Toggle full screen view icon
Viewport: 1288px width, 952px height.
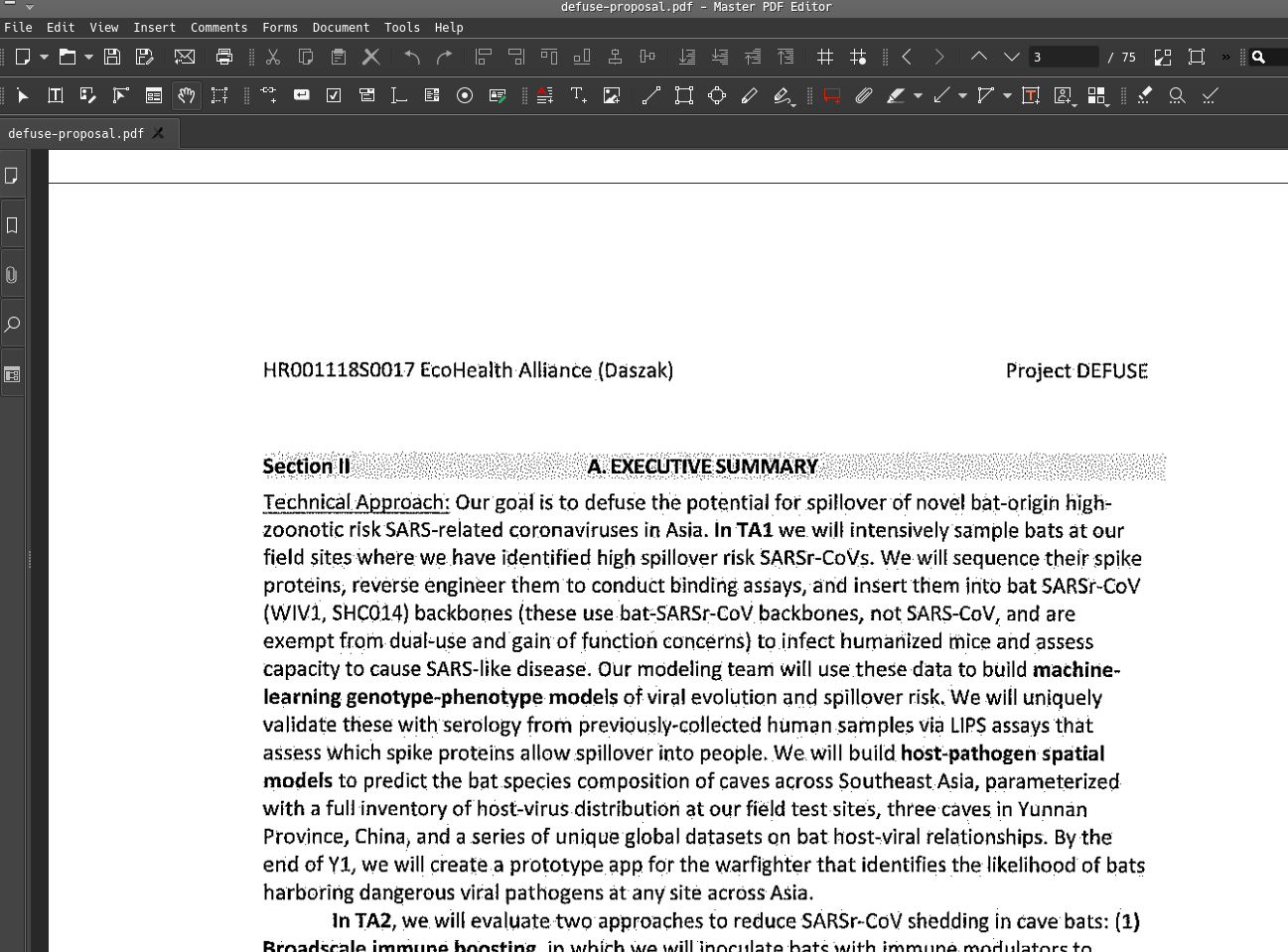tap(1197, 57)
